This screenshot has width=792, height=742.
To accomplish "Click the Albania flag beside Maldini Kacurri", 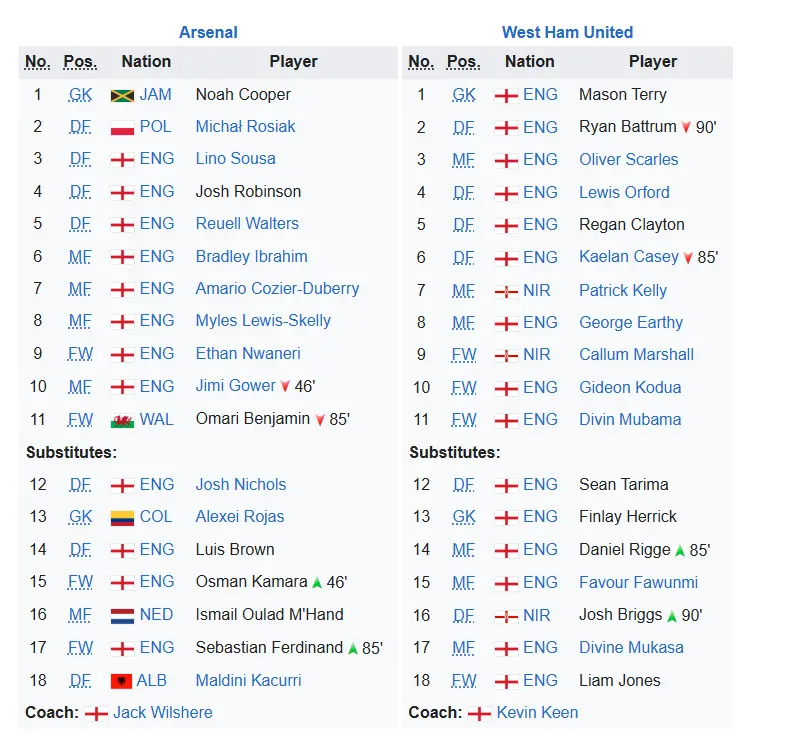I will pos(122,681).
